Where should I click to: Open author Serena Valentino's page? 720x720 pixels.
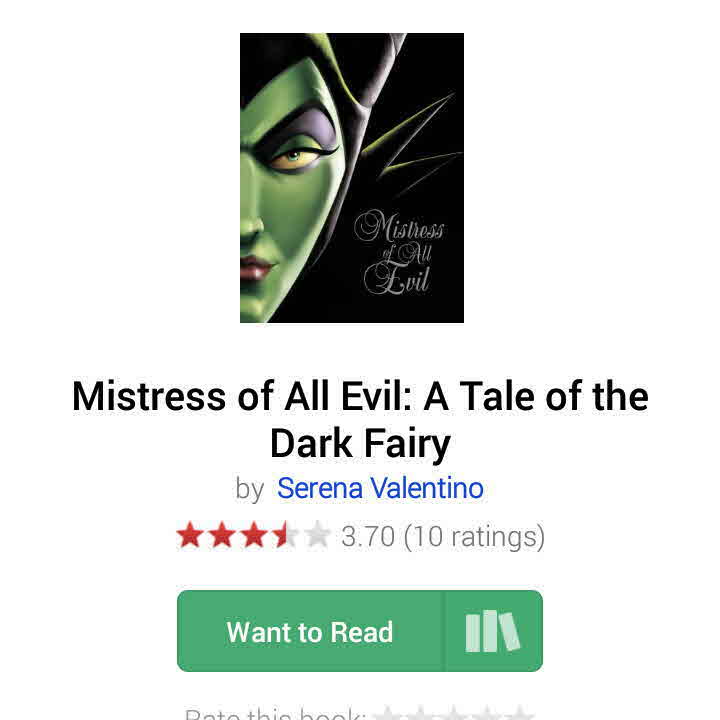(380, 488)
